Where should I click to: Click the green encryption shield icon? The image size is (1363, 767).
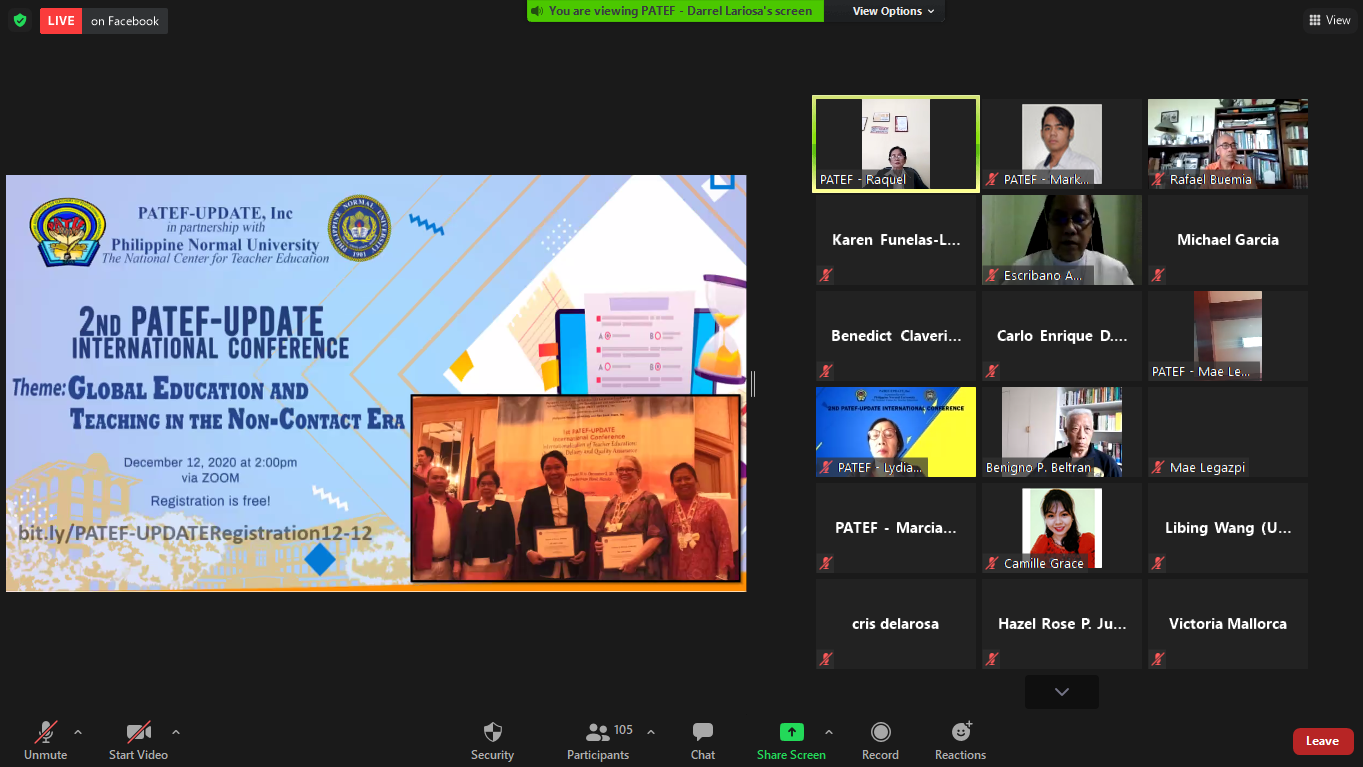(20, 20)
